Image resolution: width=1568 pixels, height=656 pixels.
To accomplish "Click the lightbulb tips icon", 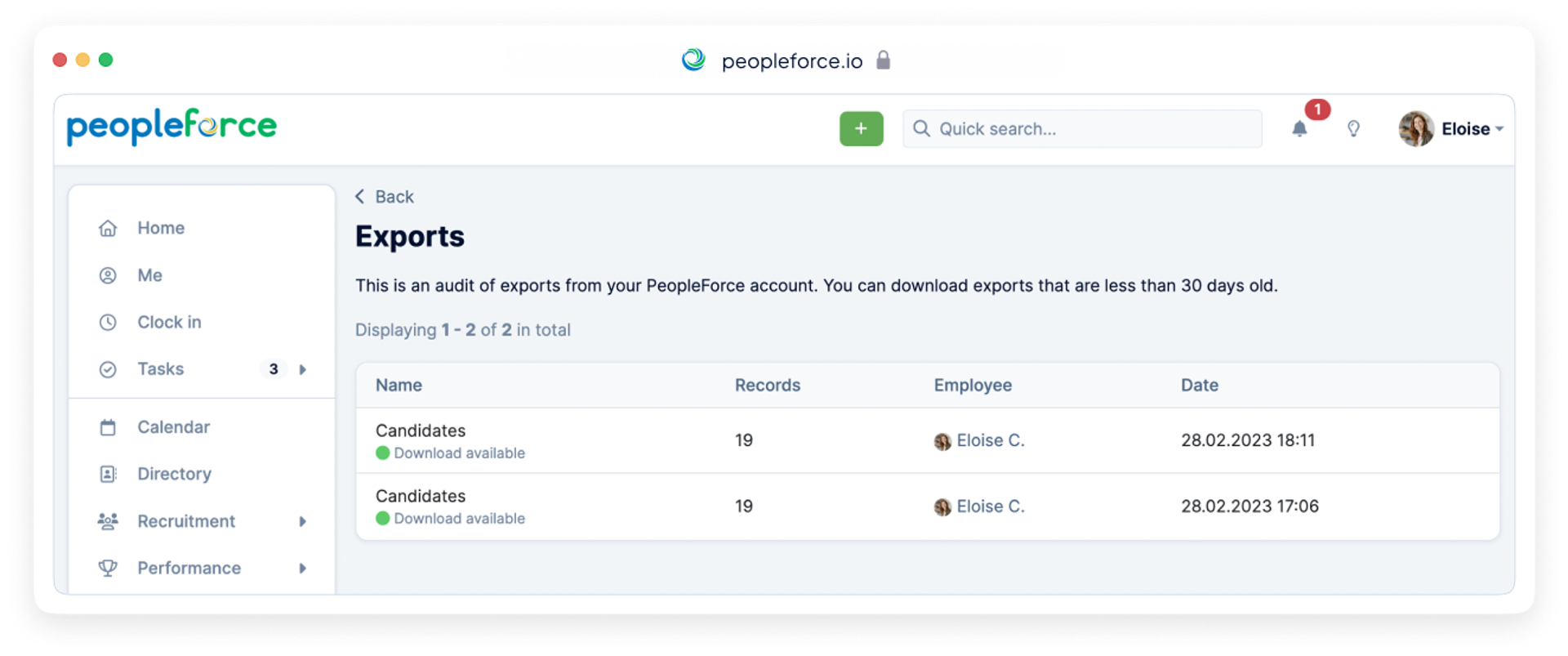I will [x=1353, y=128].
